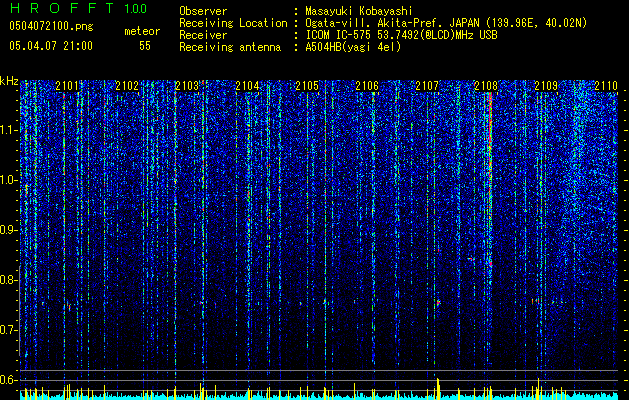Click the 0.9 kHz axis label
This screenshot has height=400, width=629.
[9, 230]
